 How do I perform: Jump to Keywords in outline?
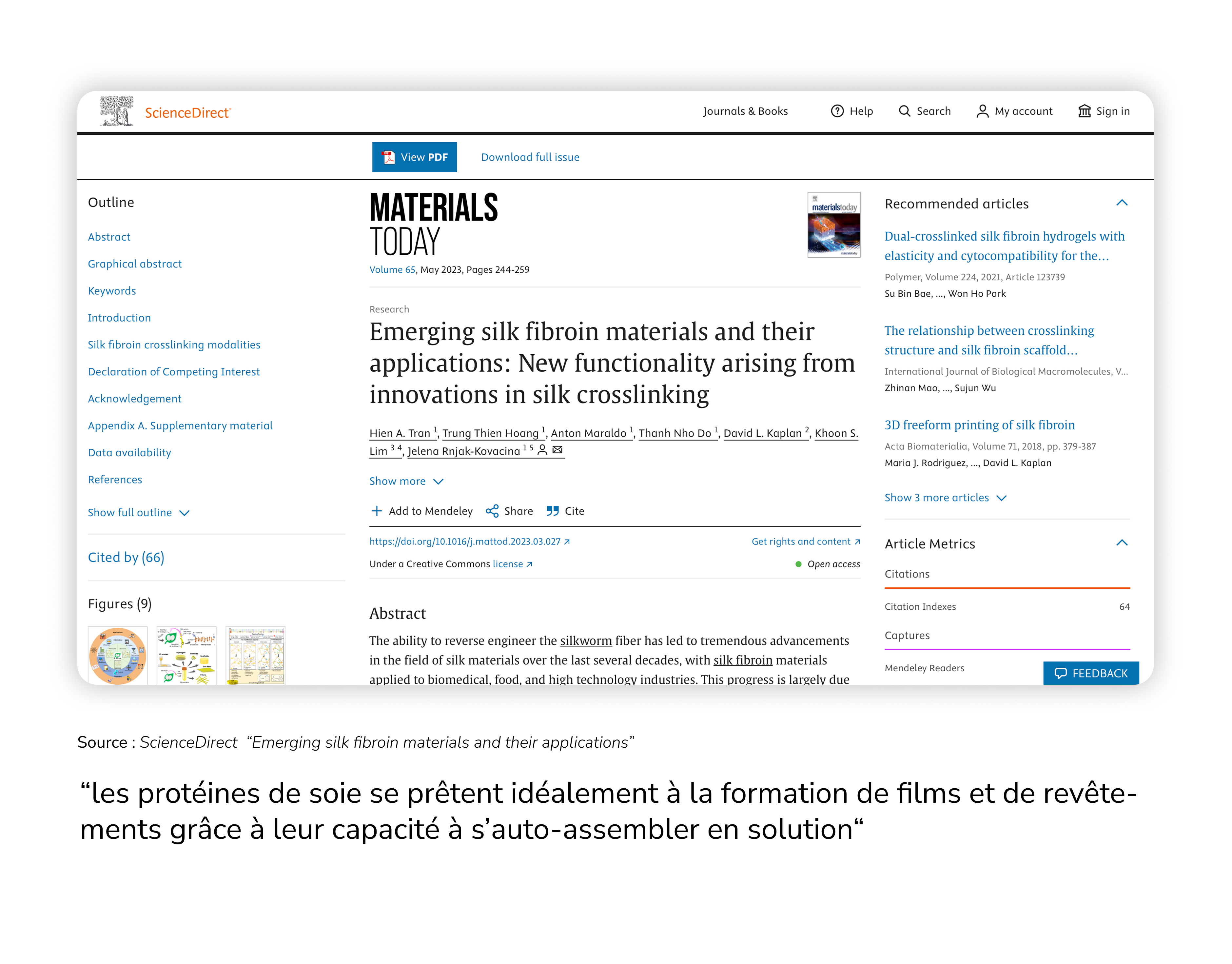point(112,291)
